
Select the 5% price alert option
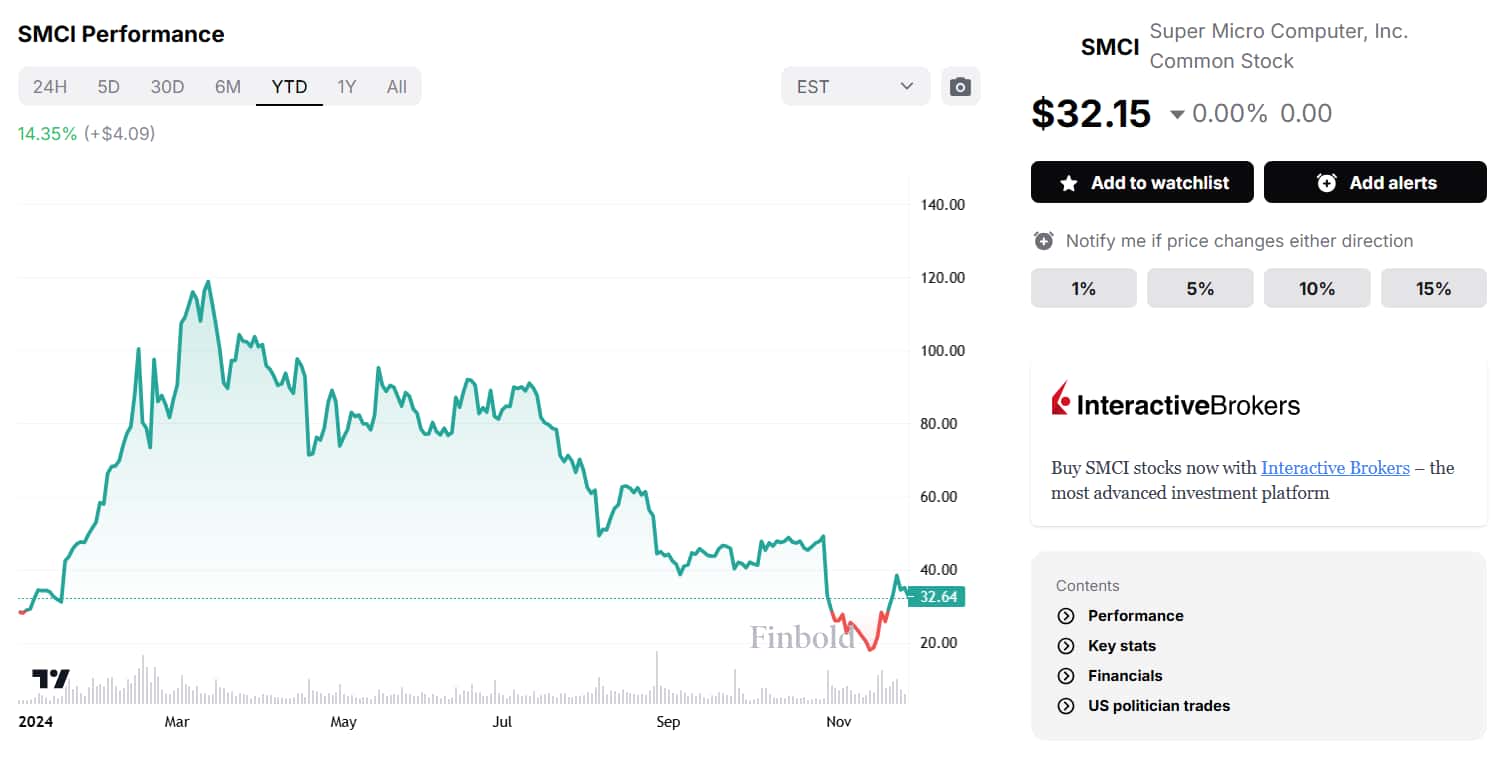1199,288
